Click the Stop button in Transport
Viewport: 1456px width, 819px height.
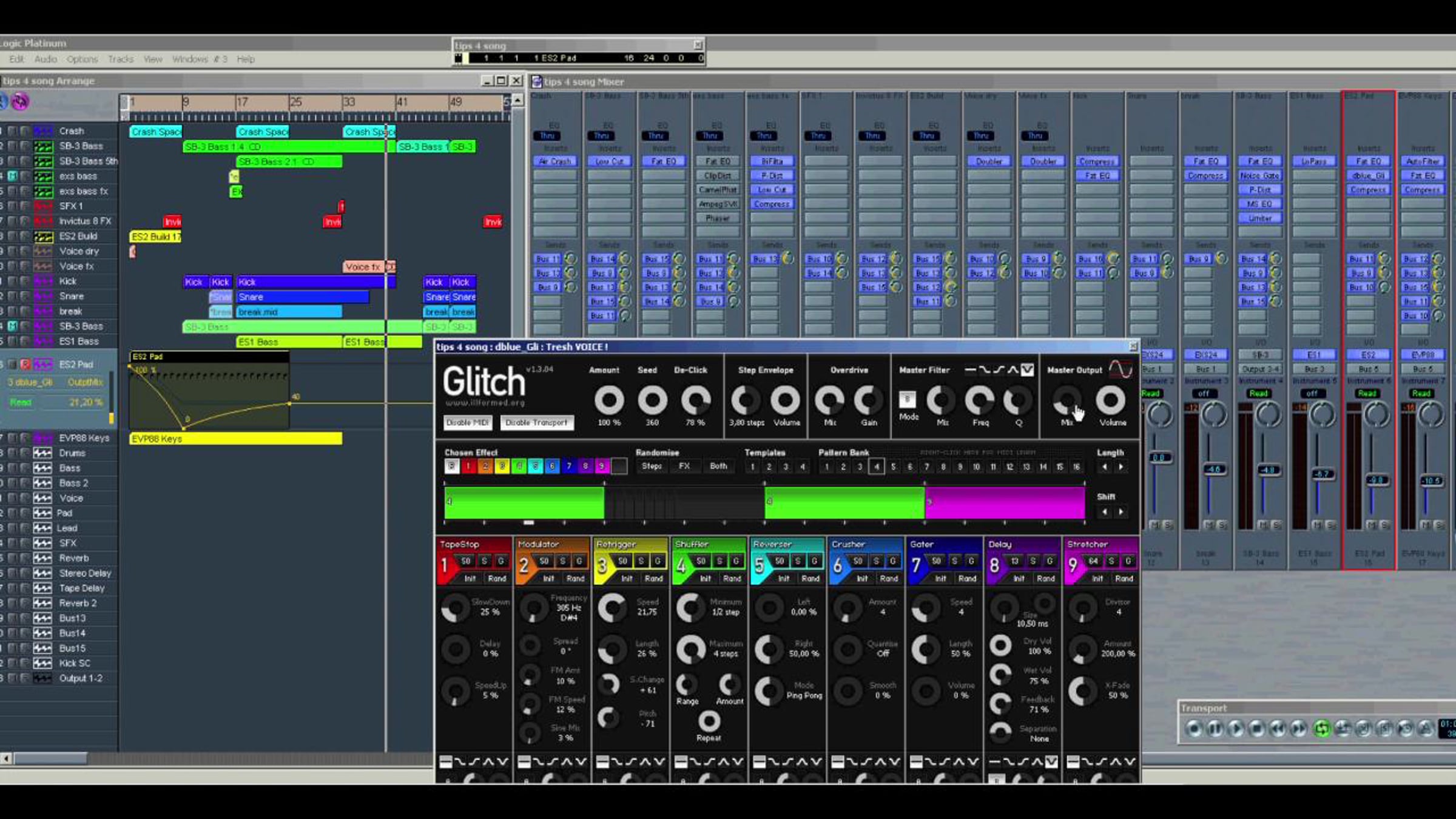point(1257,728)
